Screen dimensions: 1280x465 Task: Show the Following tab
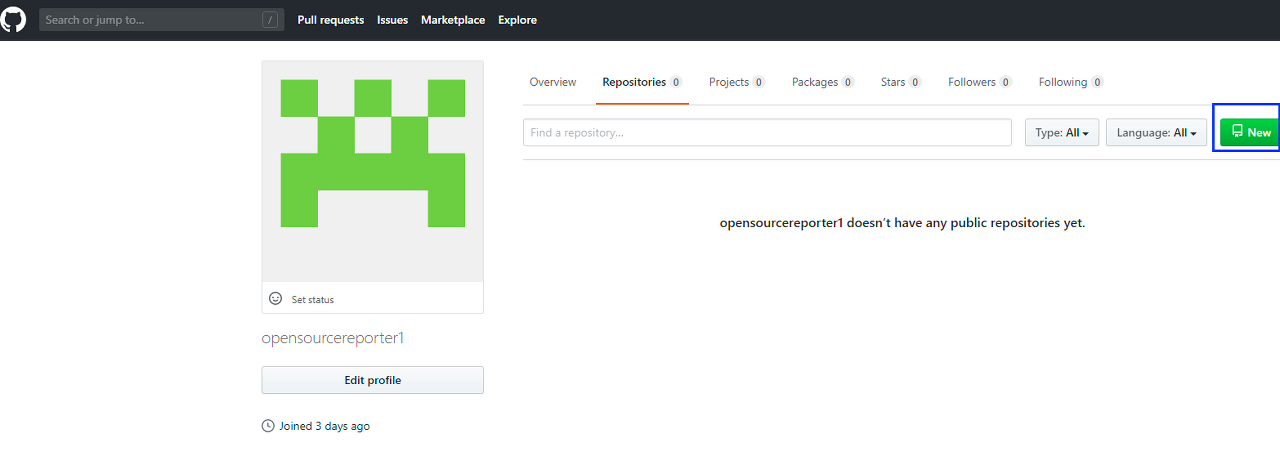(1071, 82)
